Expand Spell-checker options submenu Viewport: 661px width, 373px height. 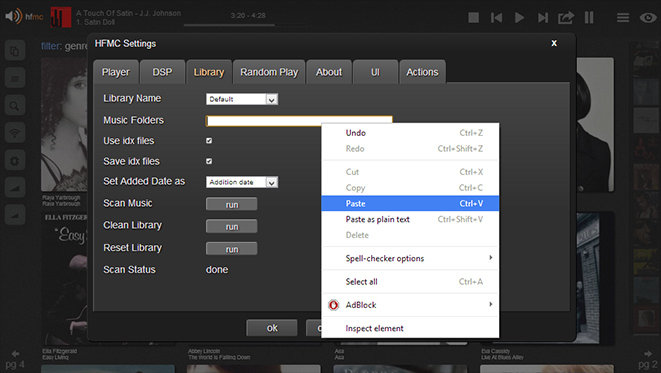coord(410,258)
